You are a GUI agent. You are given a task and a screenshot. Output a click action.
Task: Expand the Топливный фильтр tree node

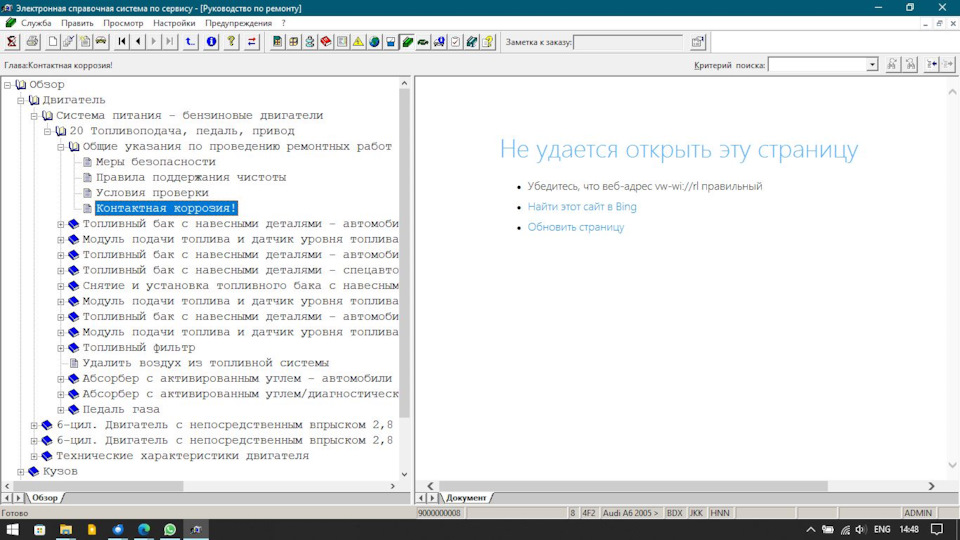tap(61, 347)
